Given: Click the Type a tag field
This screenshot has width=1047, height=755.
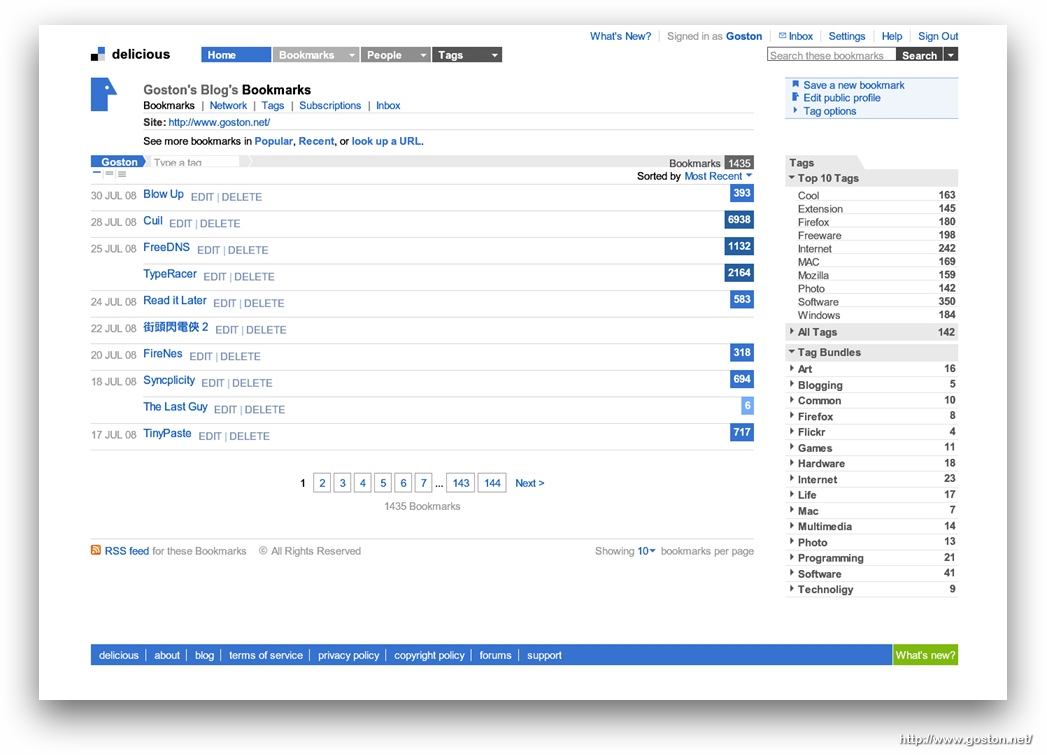Looking at the screenshot, I should tap(195, 162).
